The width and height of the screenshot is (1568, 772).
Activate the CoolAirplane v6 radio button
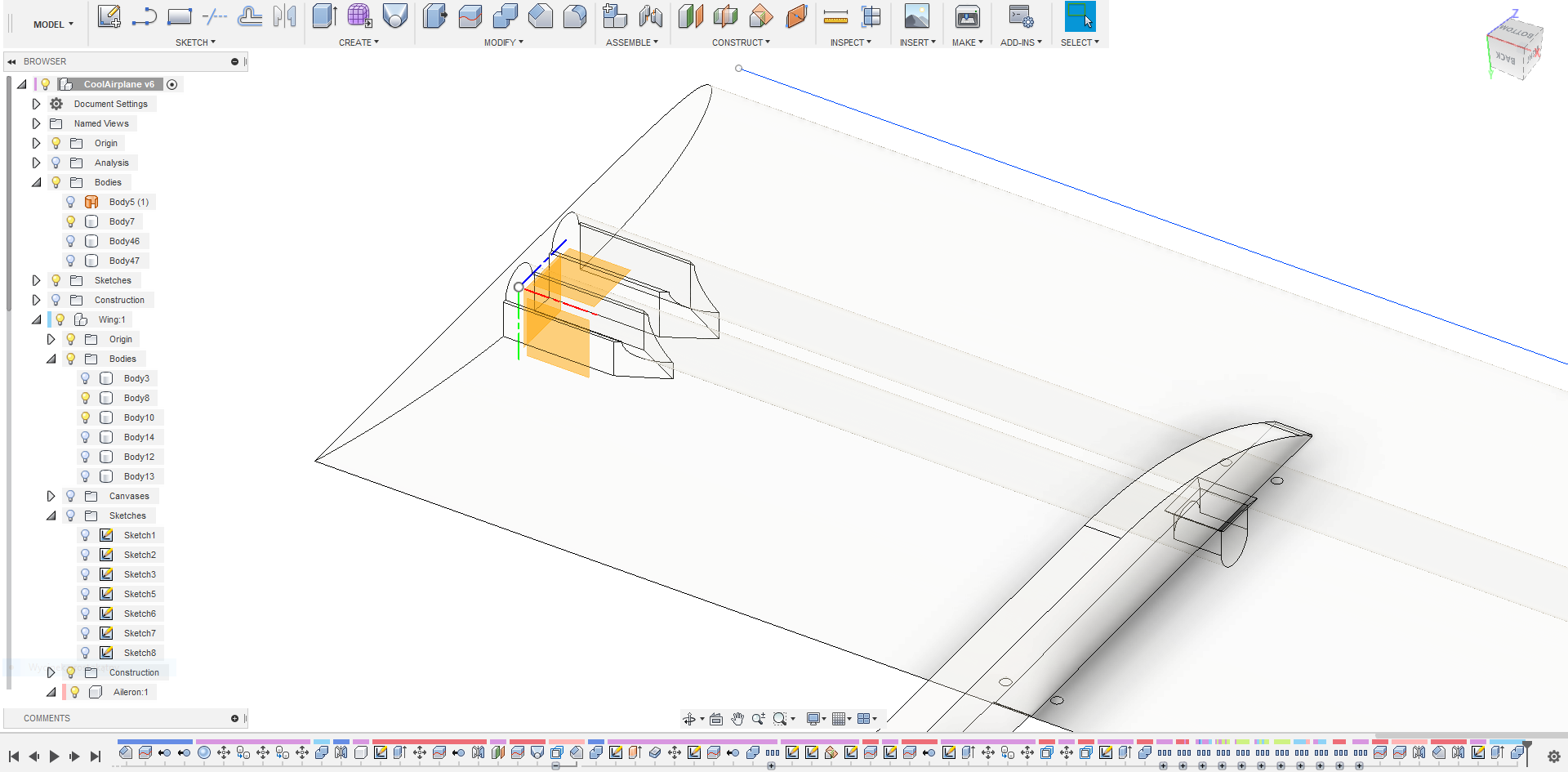point(172,84)
